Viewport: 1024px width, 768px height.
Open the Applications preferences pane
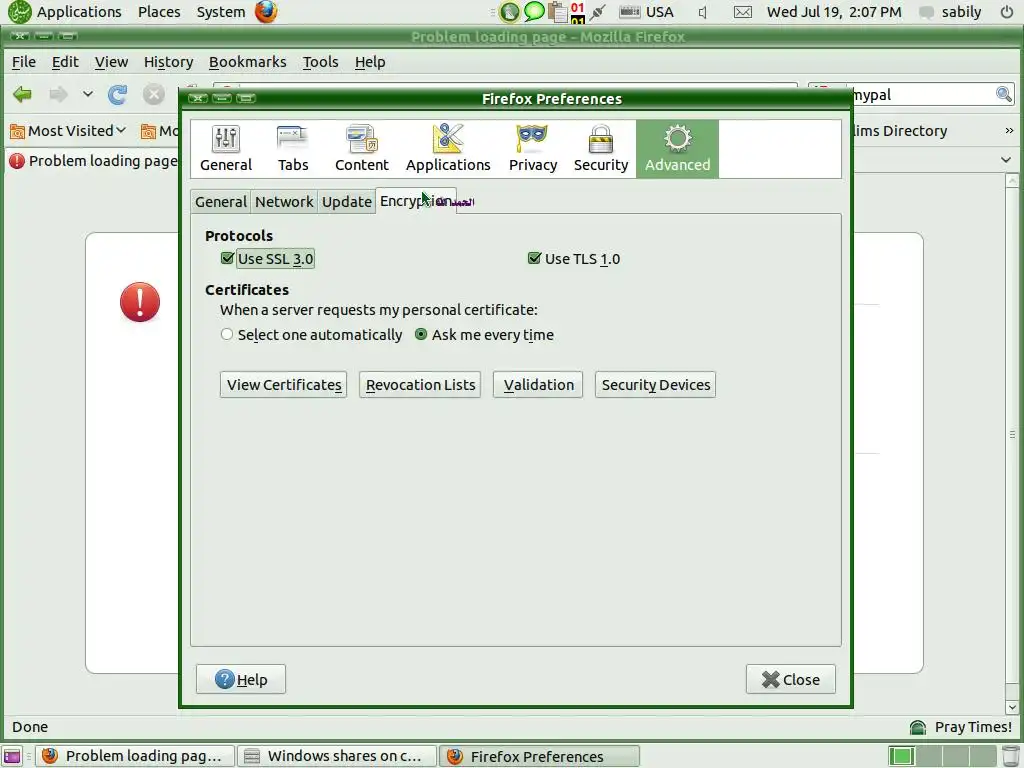(448, 149)
